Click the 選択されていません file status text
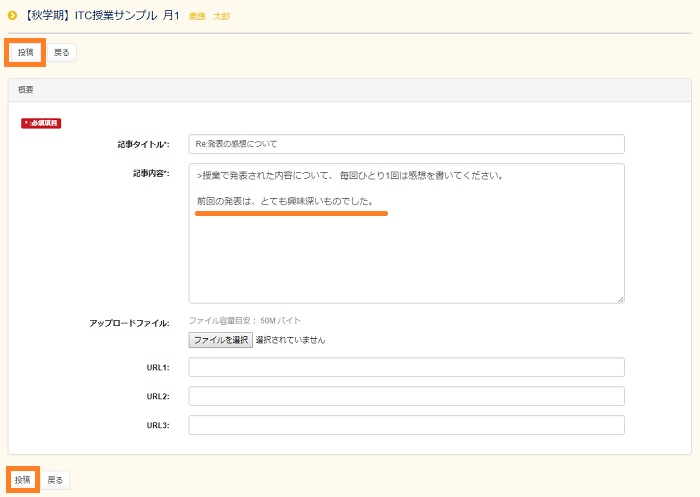Screen dimensions: 700x497 [x=290, y=340]
